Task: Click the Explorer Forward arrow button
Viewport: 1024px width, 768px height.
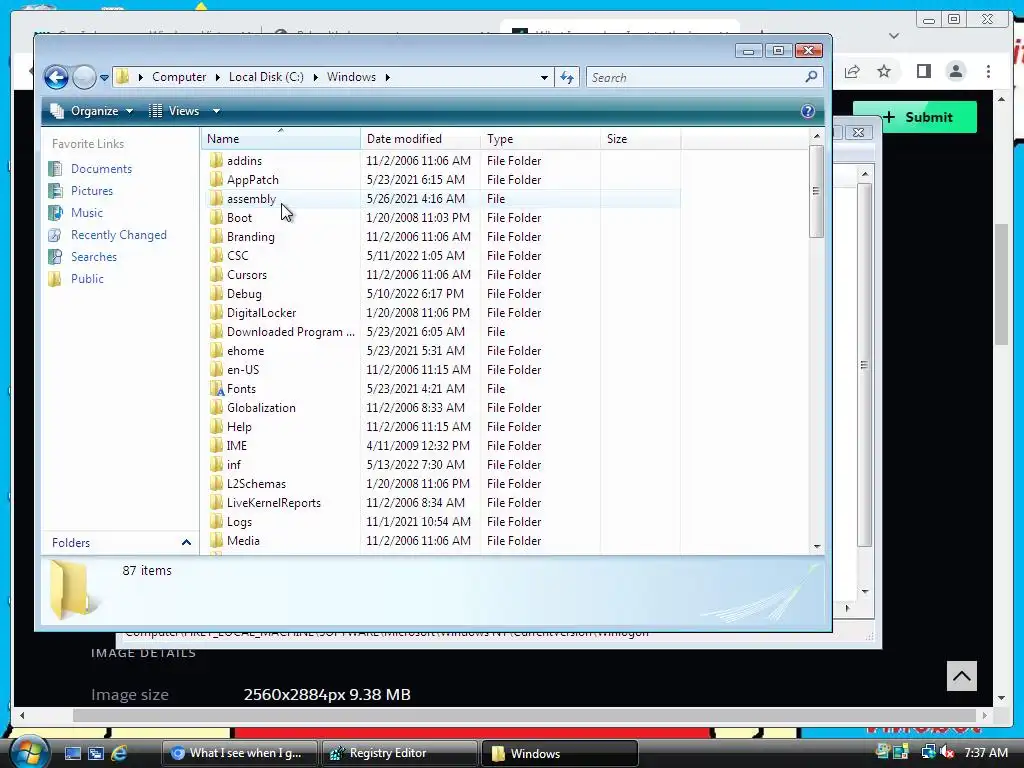Action: (x=84, y=77)
